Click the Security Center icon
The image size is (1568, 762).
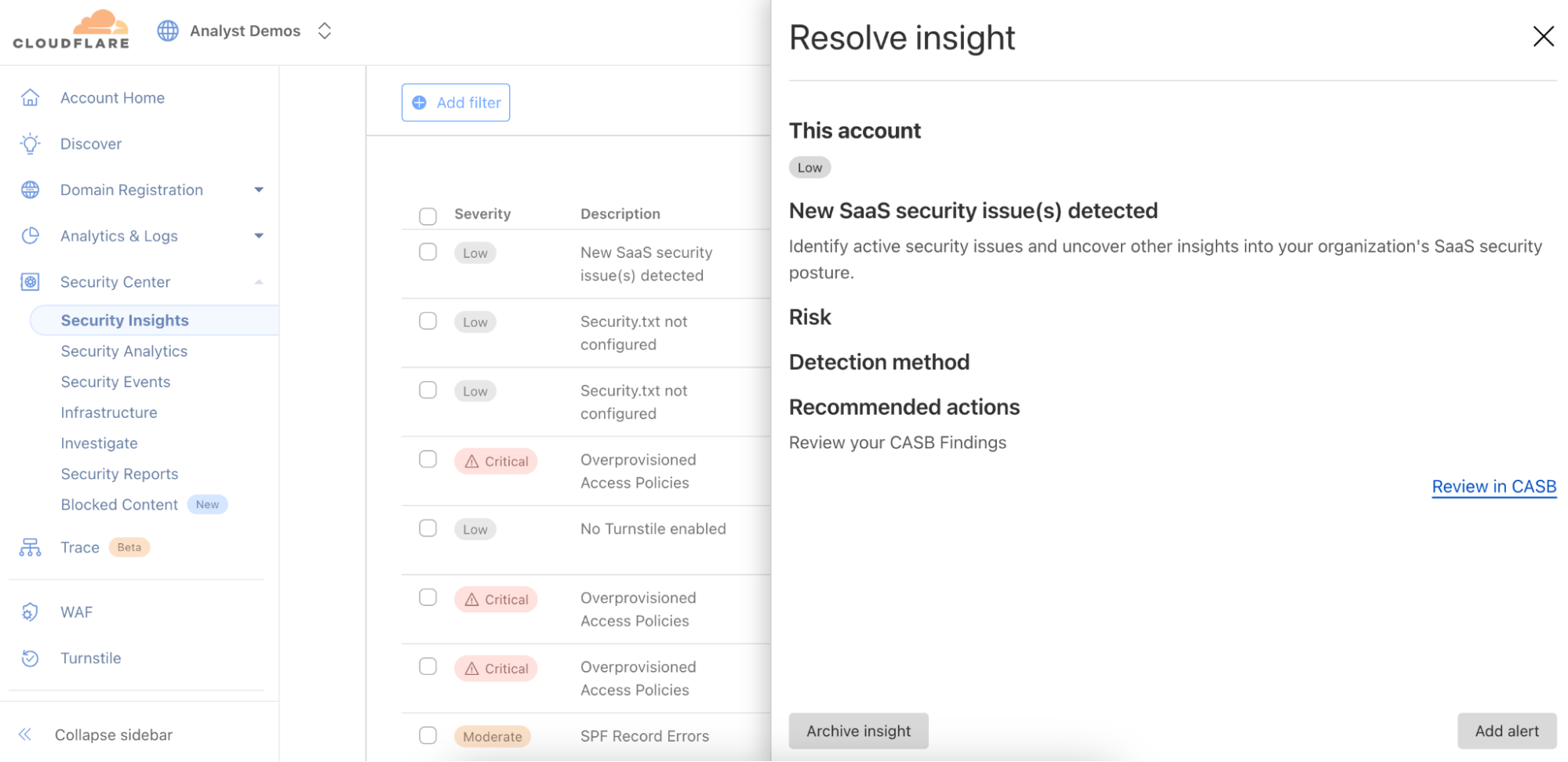pos(30,282)
